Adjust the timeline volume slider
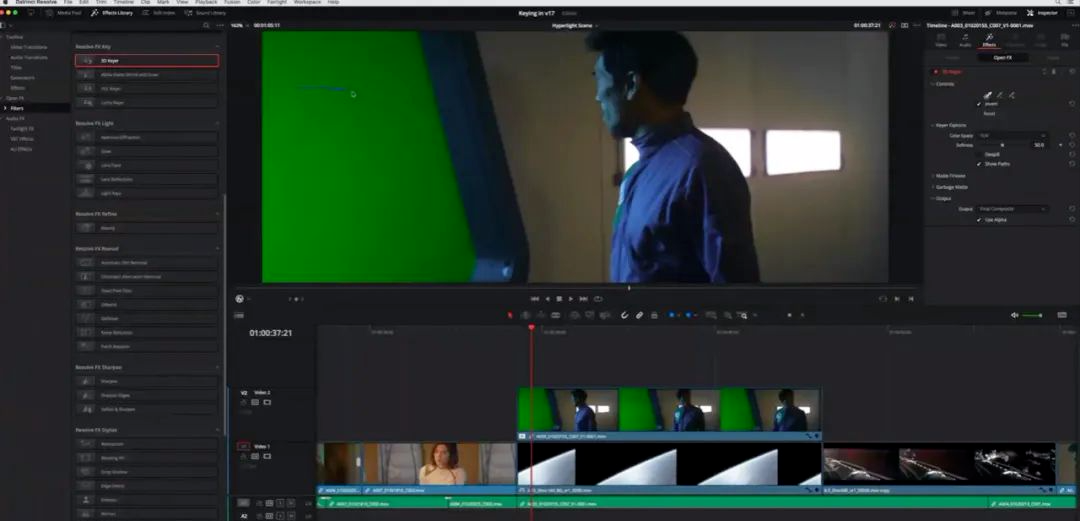1080x521 pixels. (1032, 315)
